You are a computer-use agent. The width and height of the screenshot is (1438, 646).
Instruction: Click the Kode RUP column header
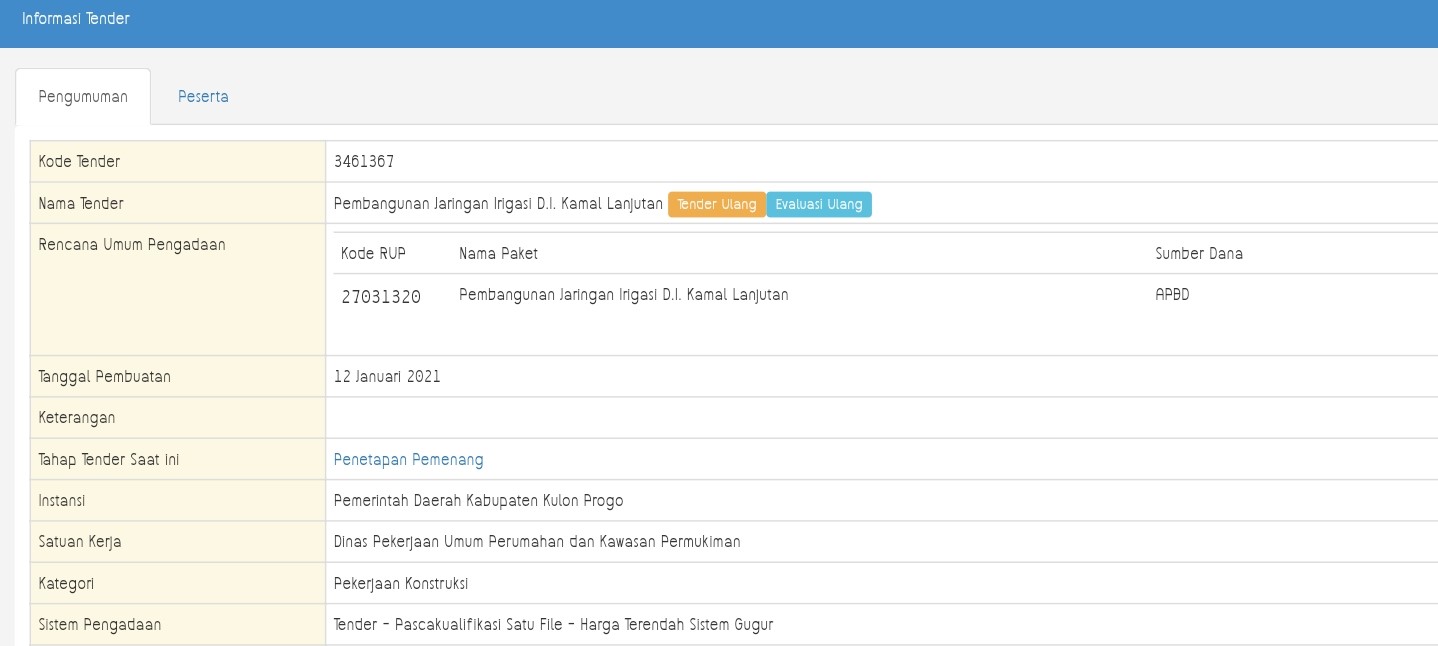373,254
